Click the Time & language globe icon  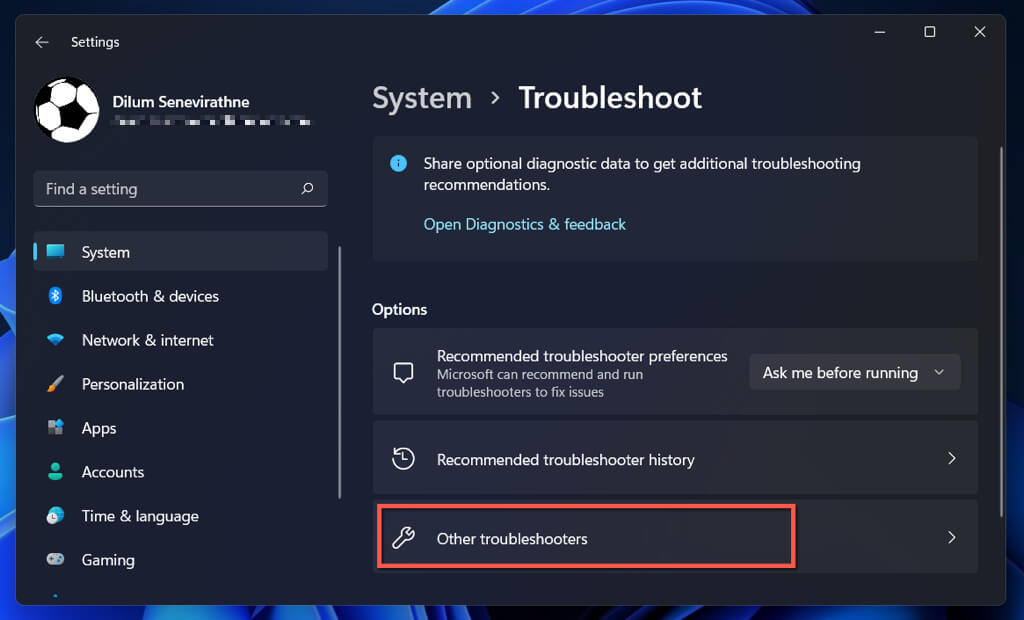[x=56, y=516]
